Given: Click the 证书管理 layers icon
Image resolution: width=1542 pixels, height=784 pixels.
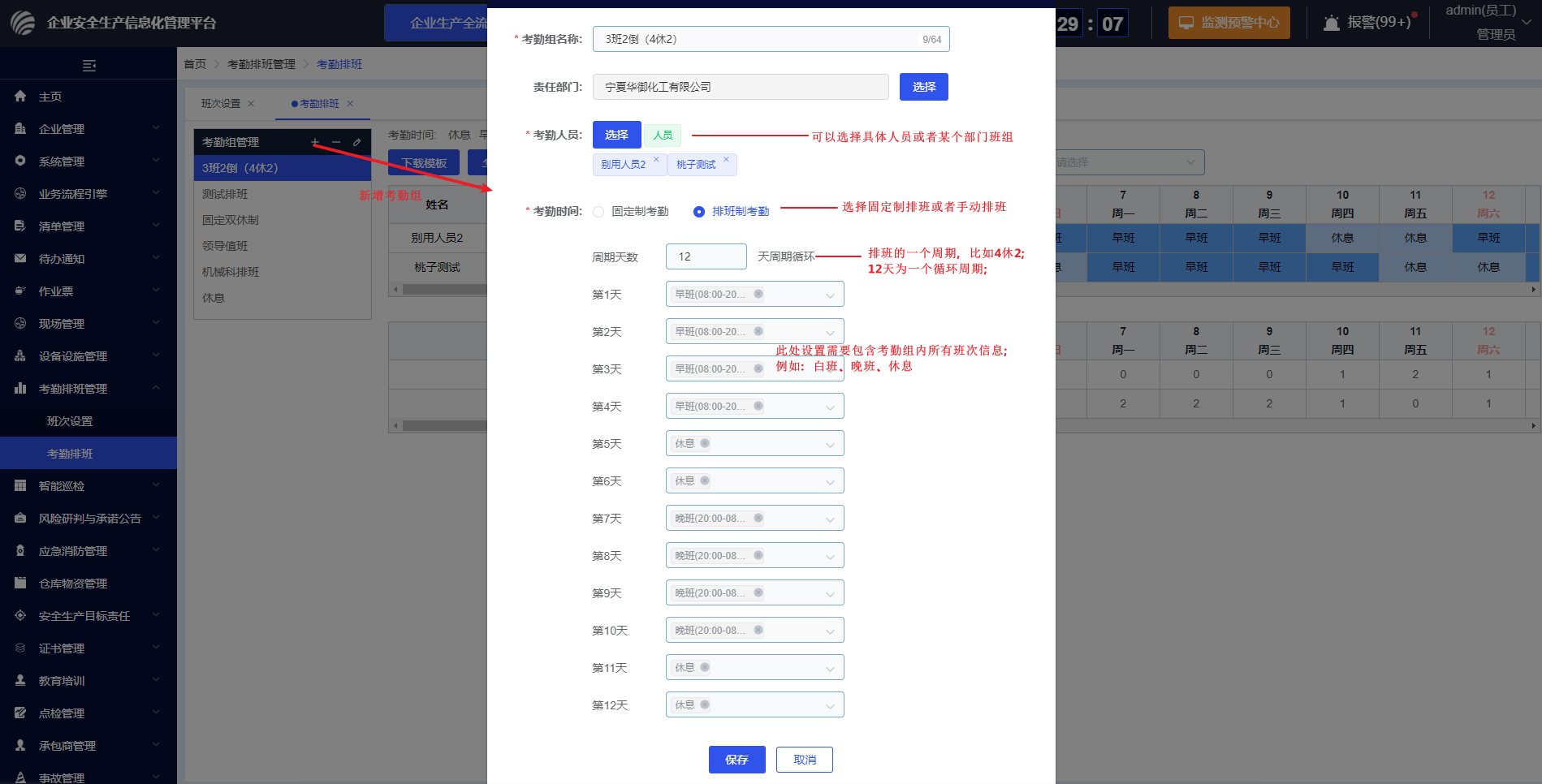Looking at the screenshot, I should point(20,648).
